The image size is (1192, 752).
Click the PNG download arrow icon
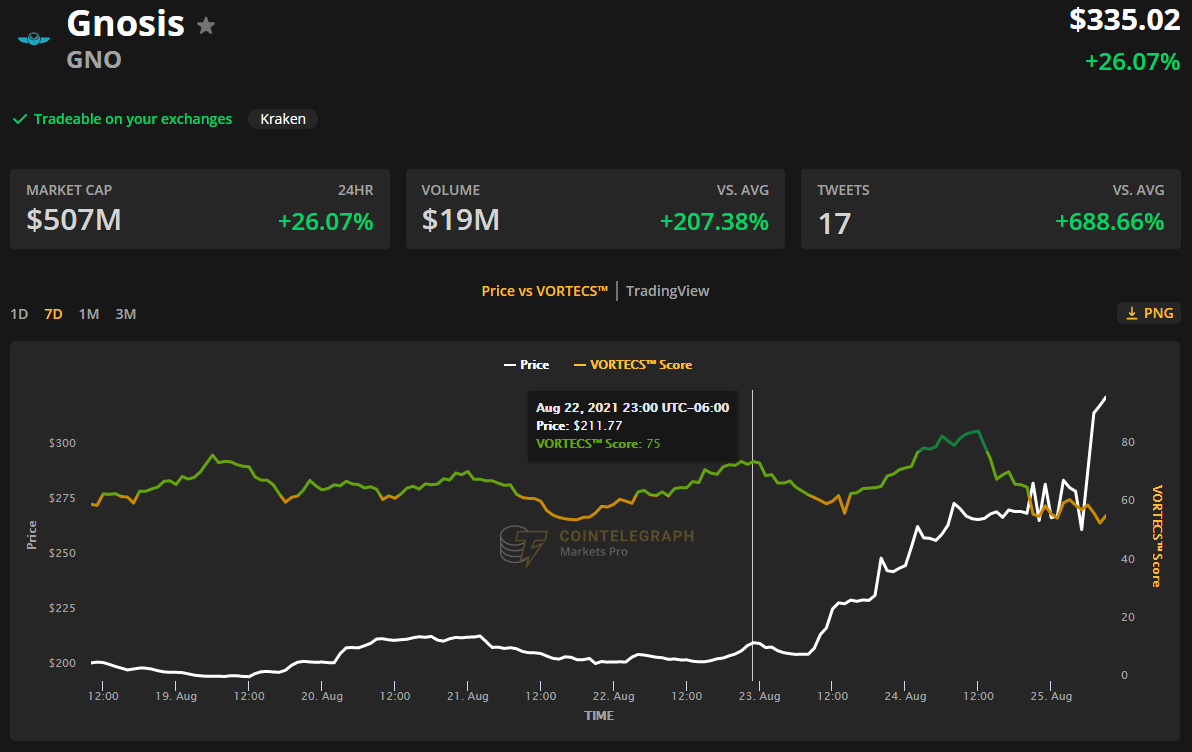(1132, 313)
